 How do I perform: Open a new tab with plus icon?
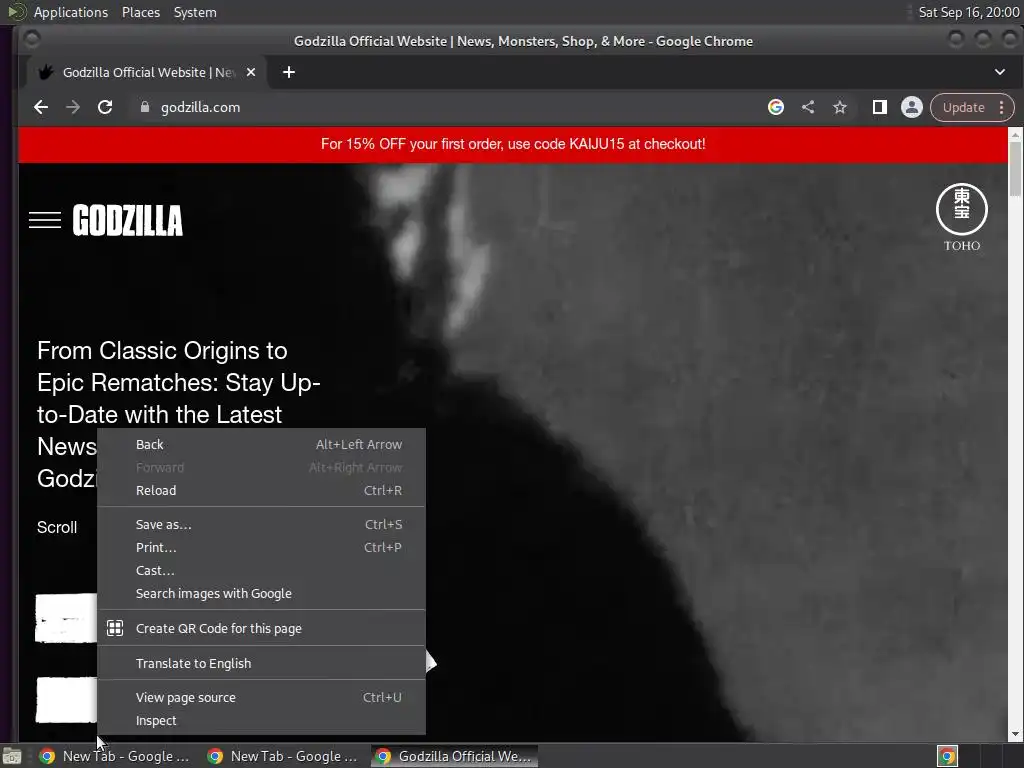(289, 72)
